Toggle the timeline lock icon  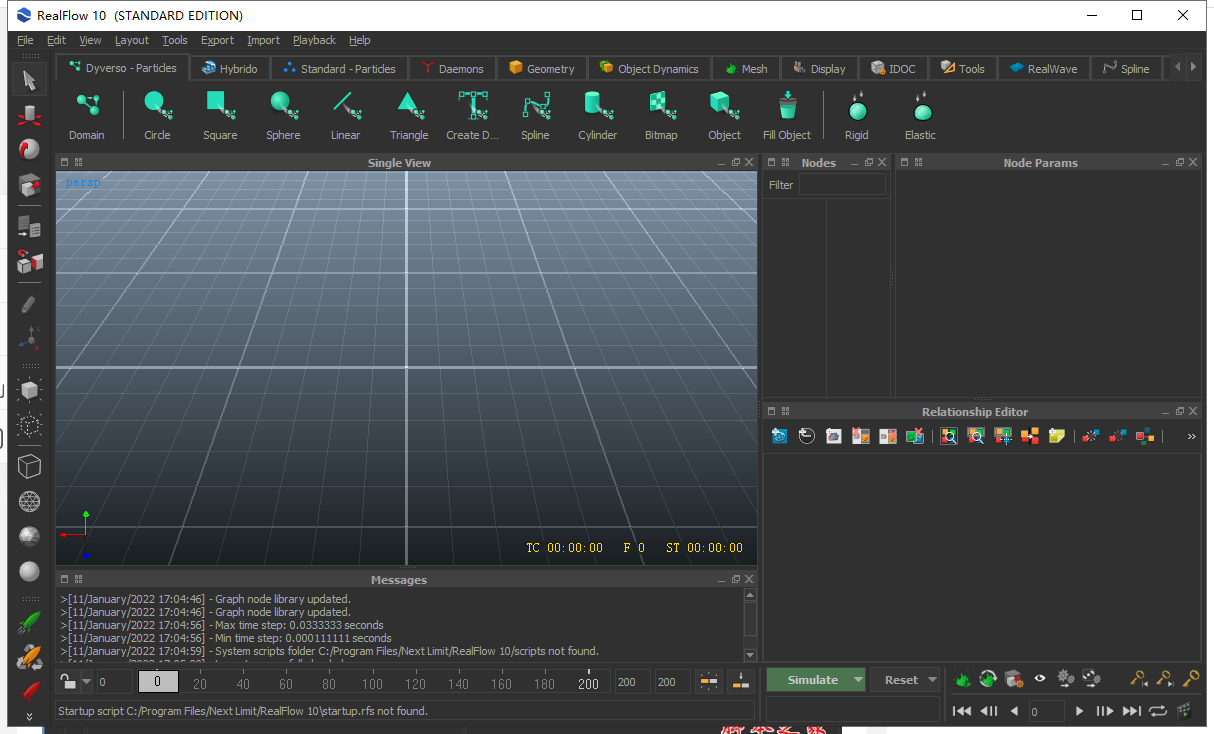point(67,682)
